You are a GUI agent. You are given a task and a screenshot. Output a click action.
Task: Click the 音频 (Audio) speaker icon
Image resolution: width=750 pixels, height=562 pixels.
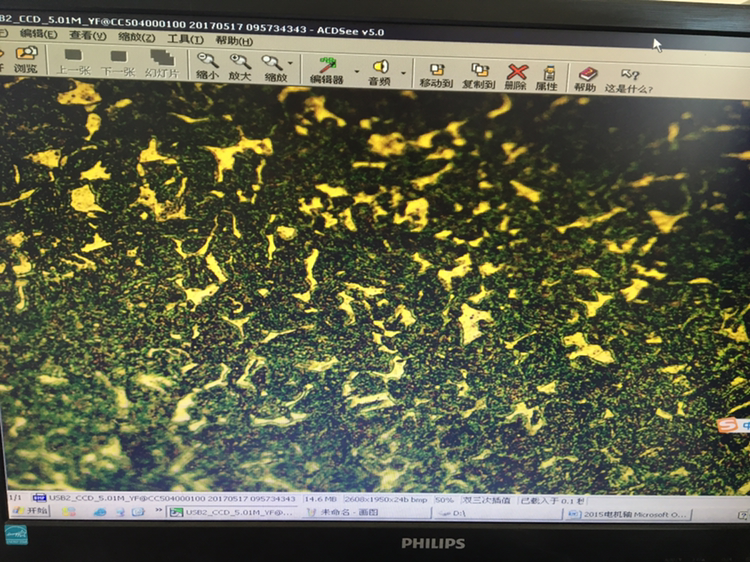coord(380,72)
